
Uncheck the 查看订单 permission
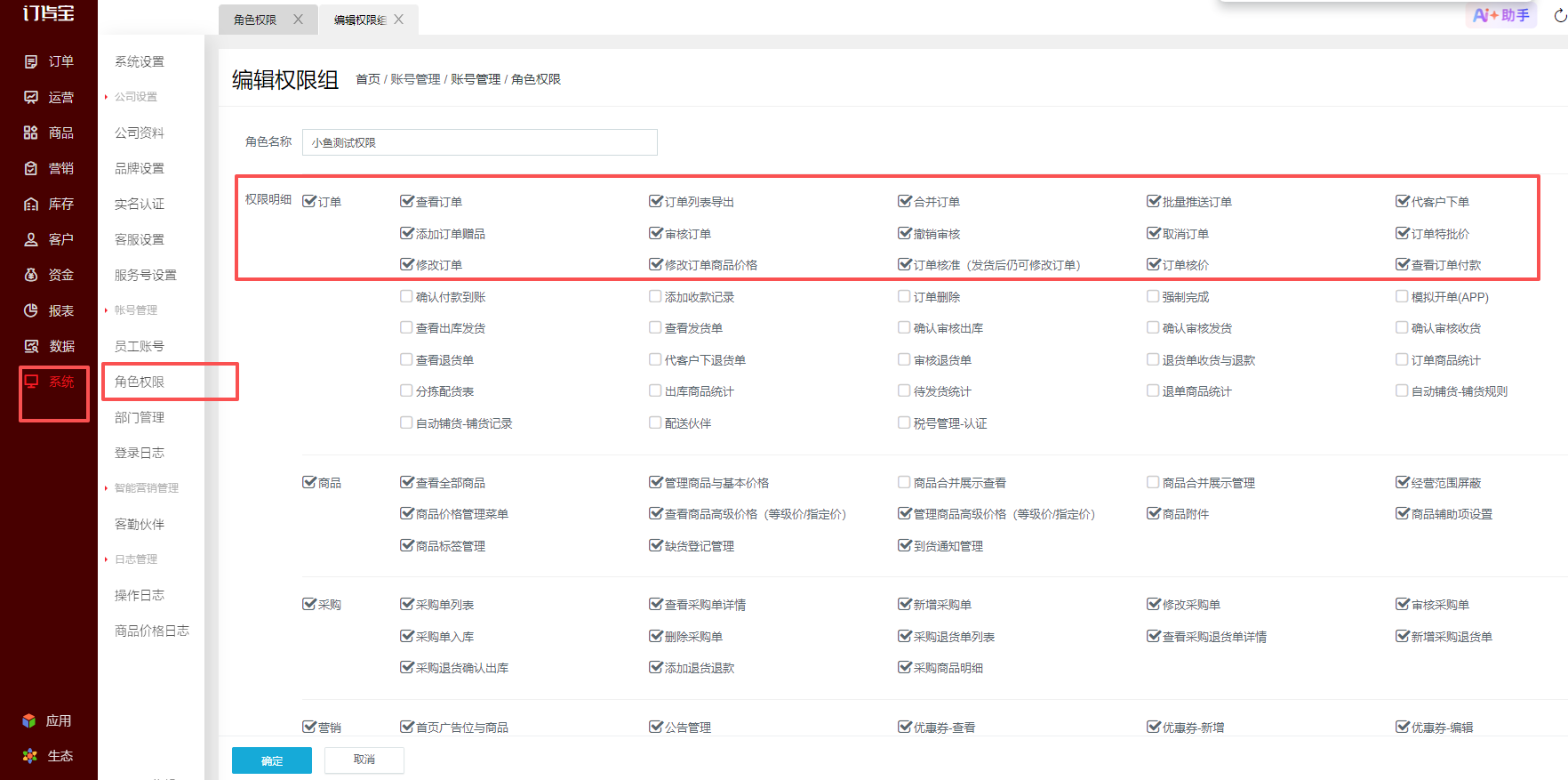(x=406, y=202)
